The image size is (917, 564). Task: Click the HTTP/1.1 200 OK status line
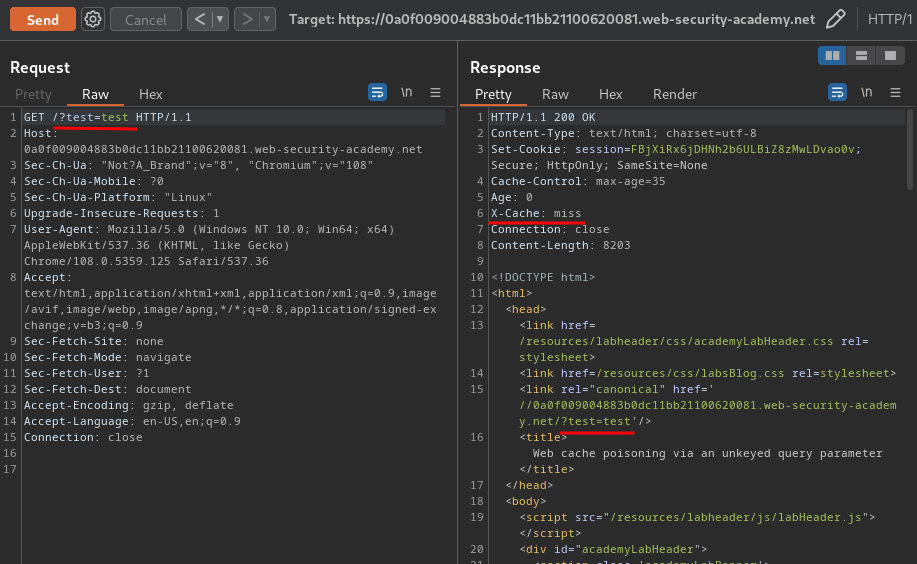point(543,117)
